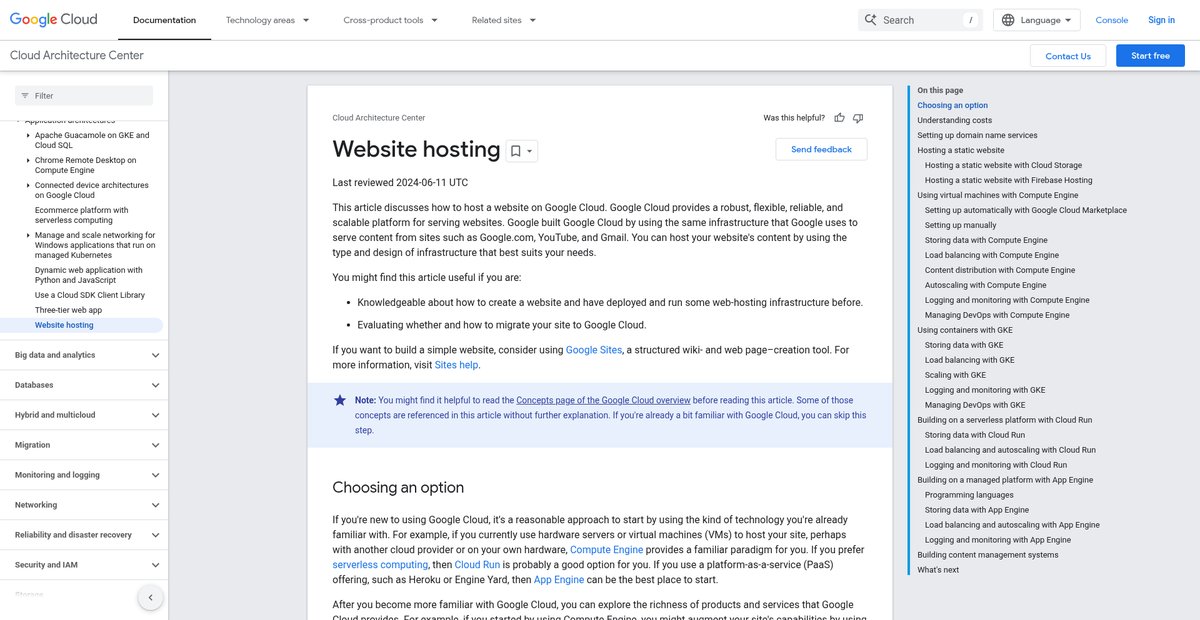The width and height of the screenshot is (1200, 620).
Task: Jump to Hosting a static website
Action: tap(960, 150)
